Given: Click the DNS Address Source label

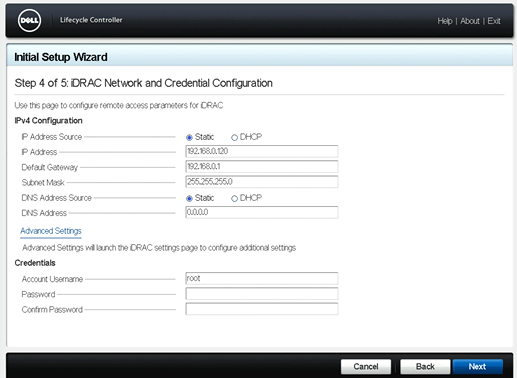Looking at the screenshot, I should coord(56,198).
